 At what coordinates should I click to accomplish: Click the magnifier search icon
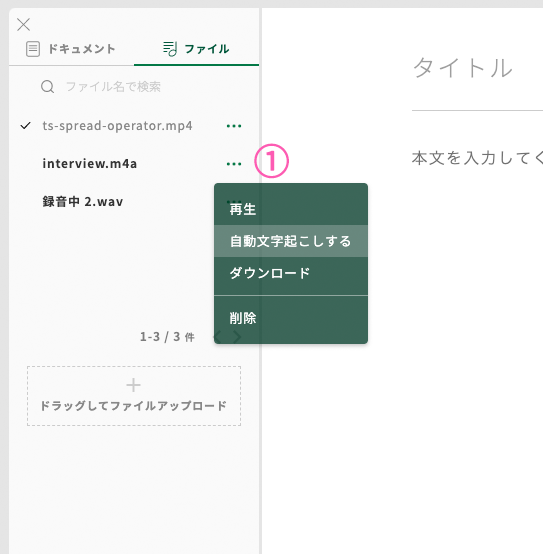pos(47,87)
